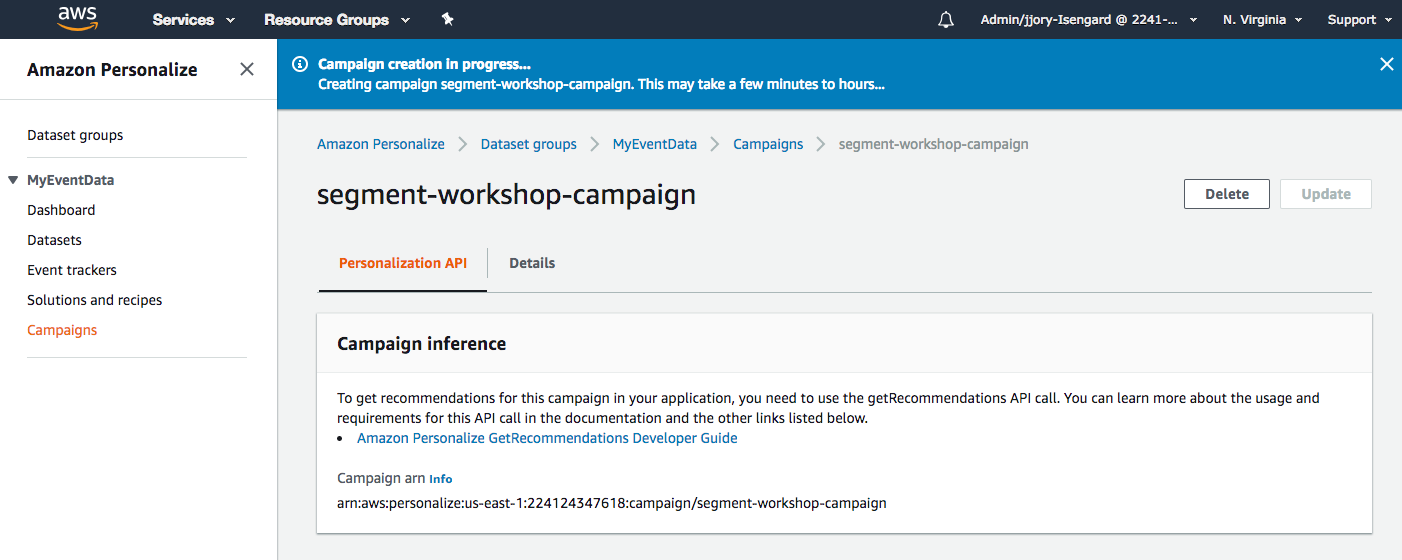Open GetRecommendations Developer Guide link
Screen dimensions: 1402x560
547,438
